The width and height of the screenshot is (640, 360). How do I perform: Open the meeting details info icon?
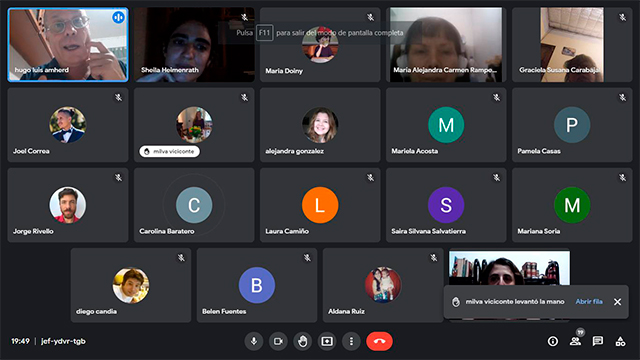pos(553,341)
